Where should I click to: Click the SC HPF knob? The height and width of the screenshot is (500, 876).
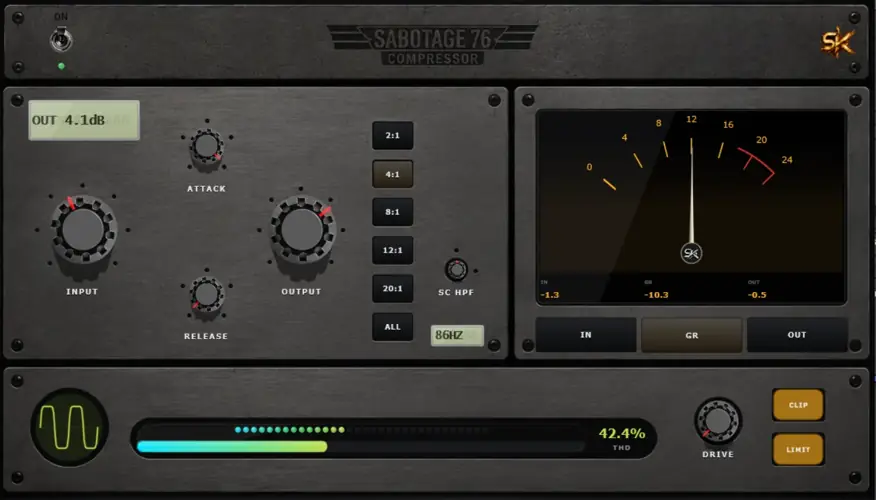point(456,270)
